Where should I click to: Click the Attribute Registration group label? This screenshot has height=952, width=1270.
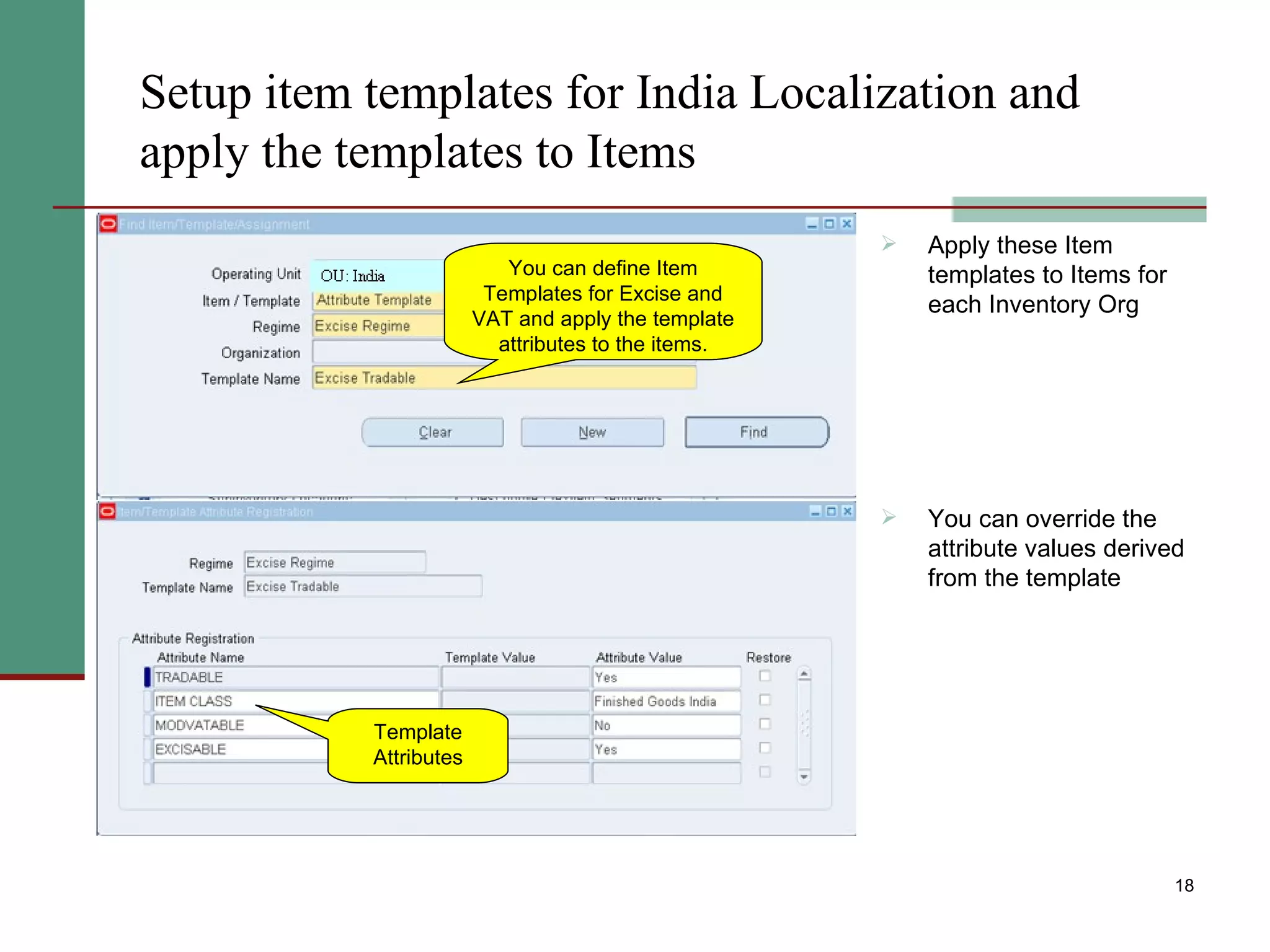(x=193, y=638)
